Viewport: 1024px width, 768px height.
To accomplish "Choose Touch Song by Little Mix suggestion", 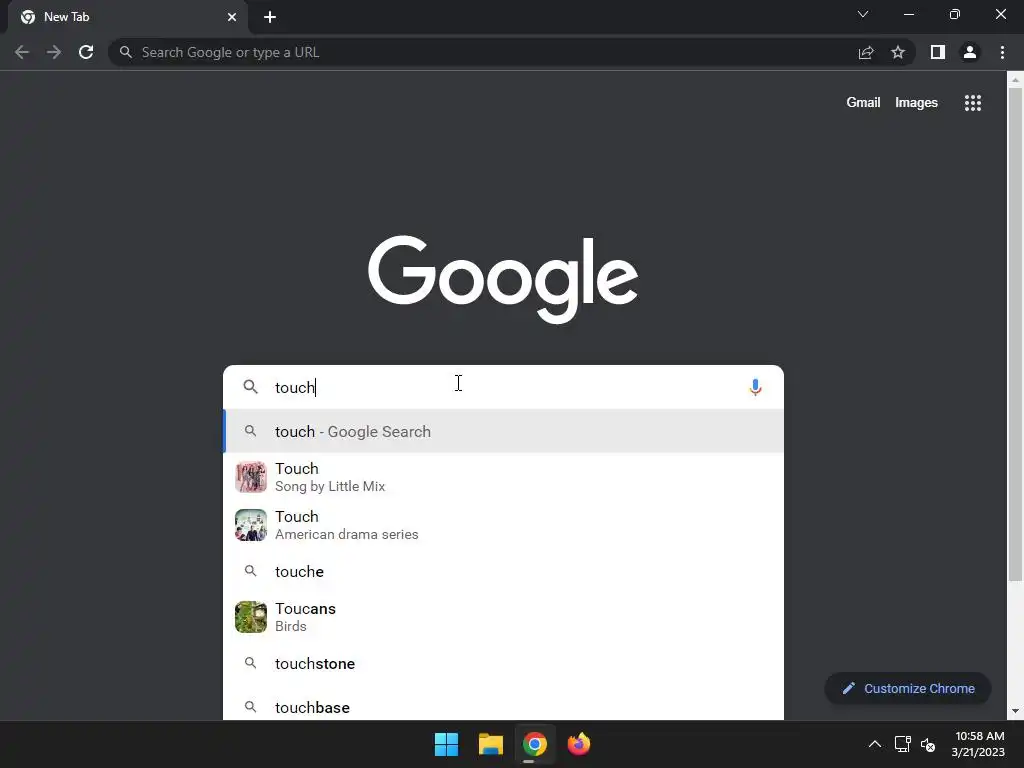I will (x=504, y=477).
